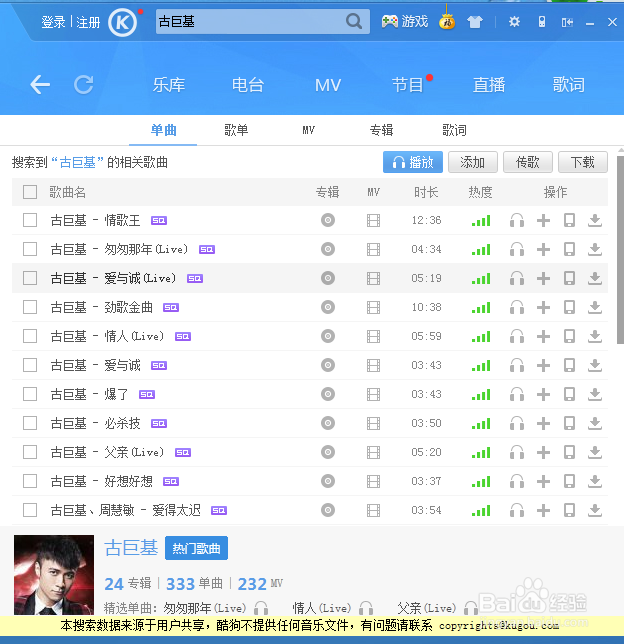Open album for 爱得太迟
The width and height of the screenshot is (624, 644).
click(x=328, y=510)
